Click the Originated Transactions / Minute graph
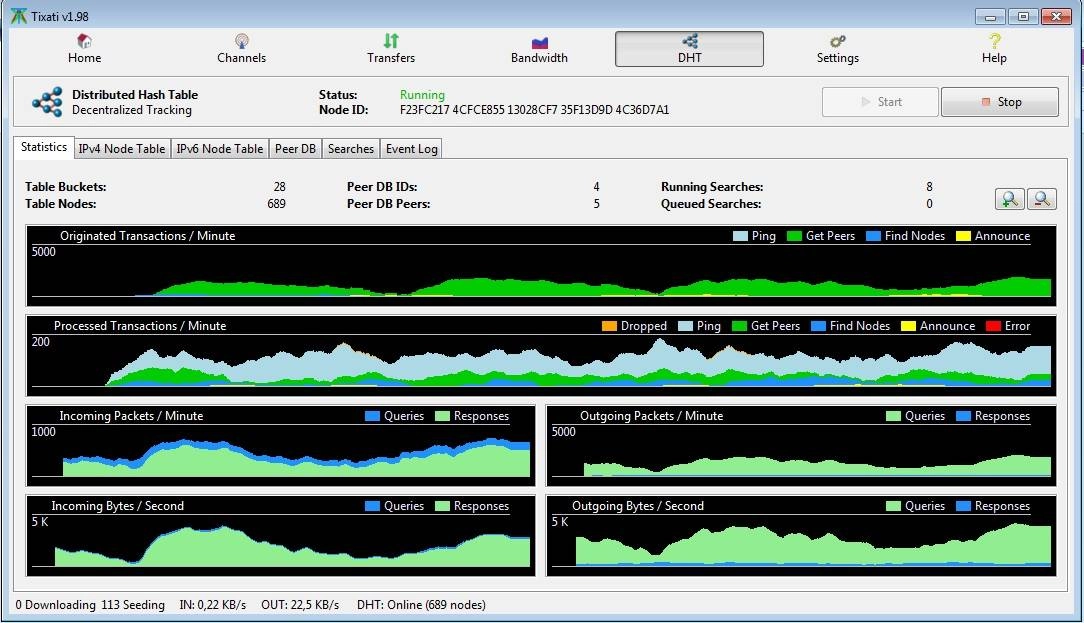The height and width of the screenshot is (623, 1084). 541,266
